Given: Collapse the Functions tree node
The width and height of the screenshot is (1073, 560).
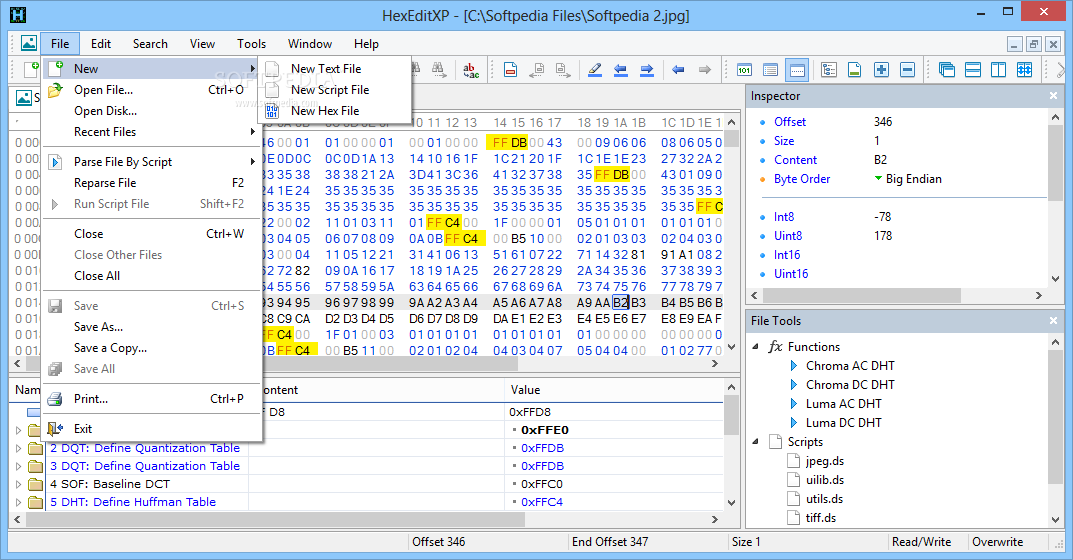Looking at the screenshot, I should tap(756, 346).
